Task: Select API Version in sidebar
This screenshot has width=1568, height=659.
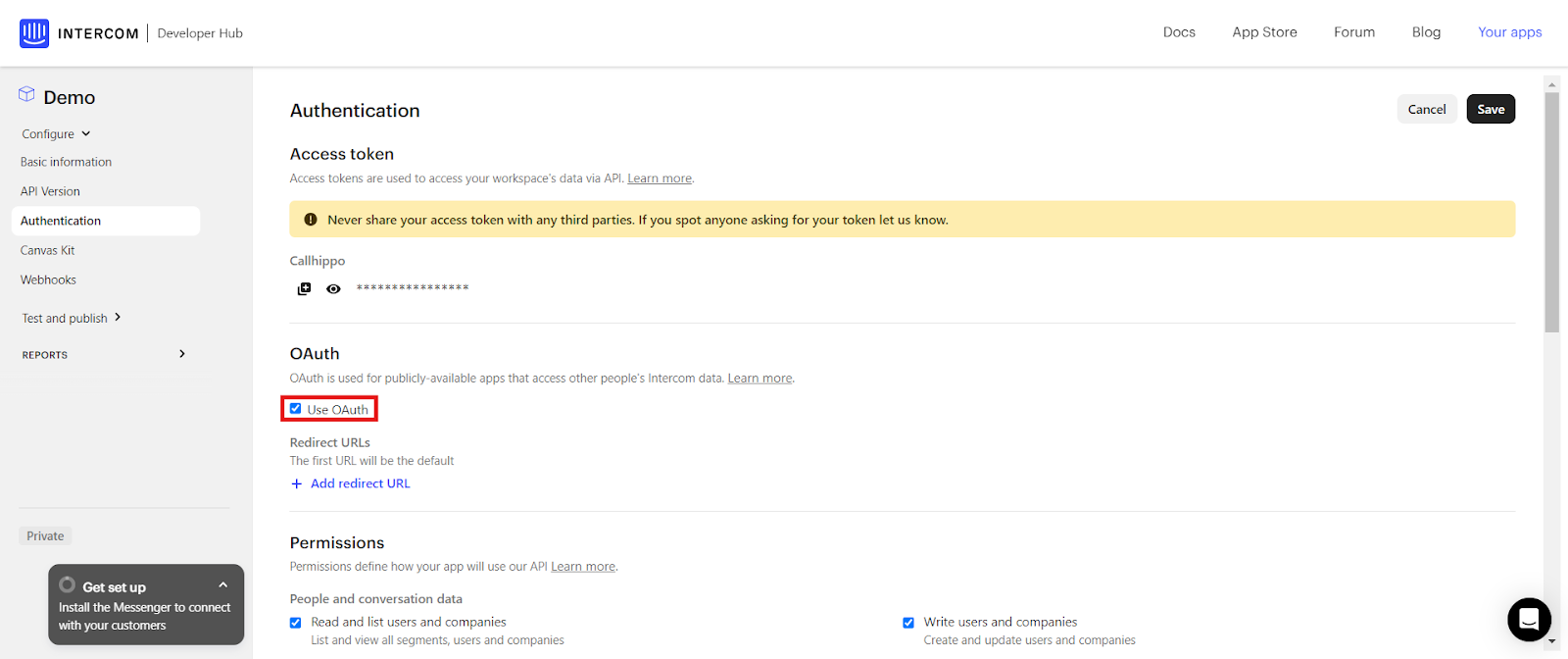Action: click(50, 191)
